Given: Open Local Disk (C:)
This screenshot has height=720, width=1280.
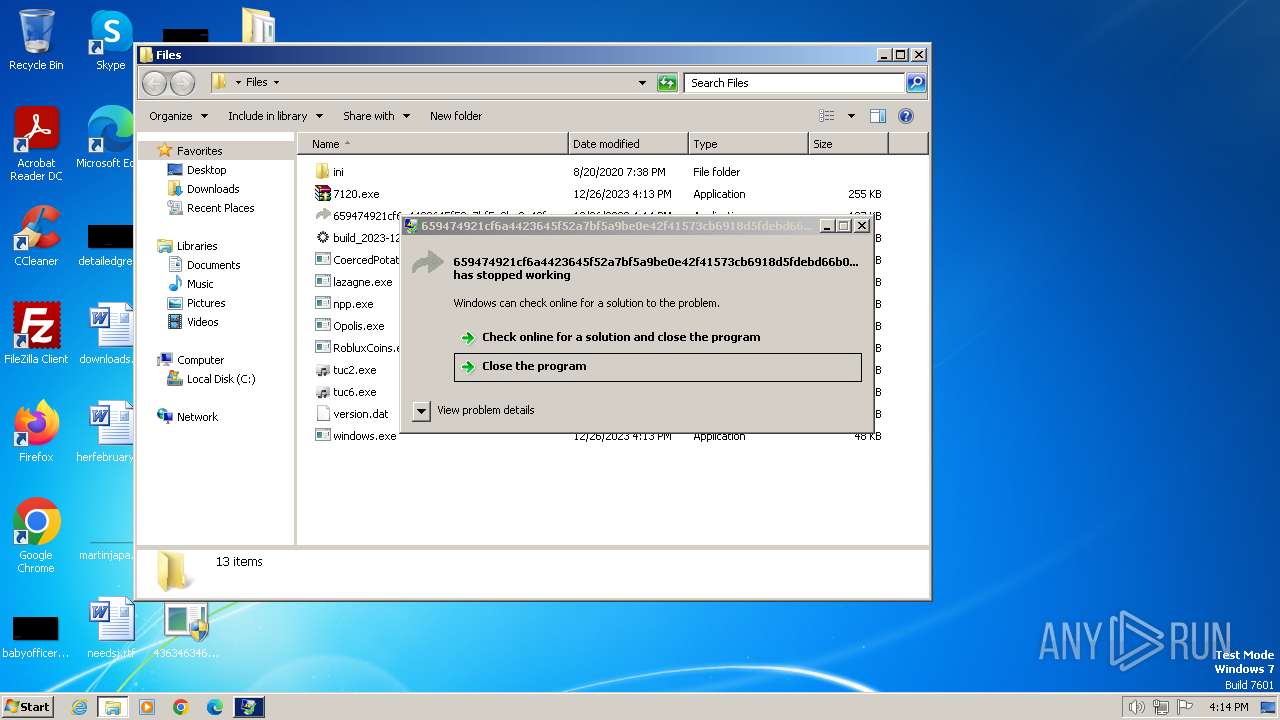Looking at the screenshot, I should tap(221, 379).
